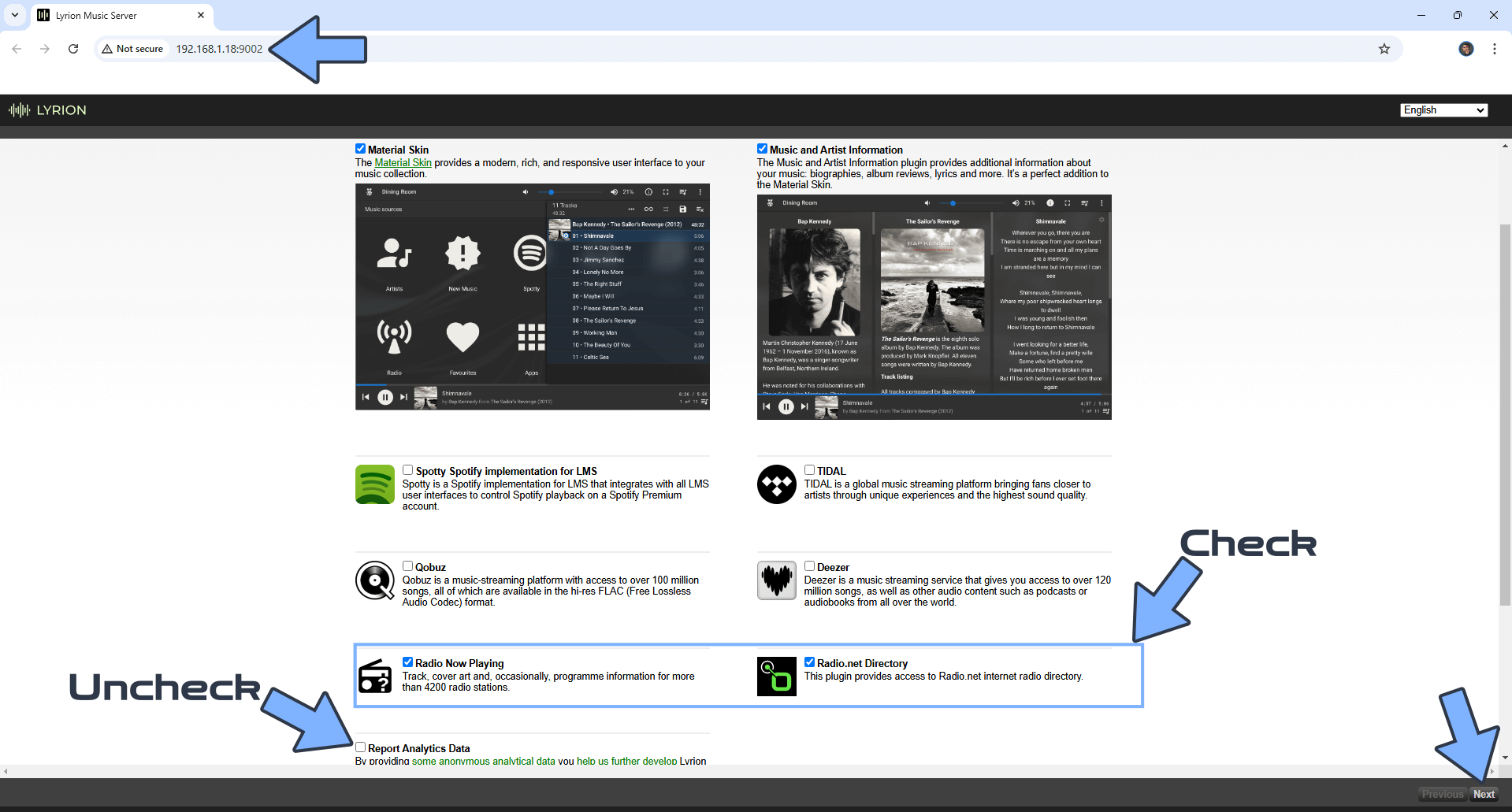Viewport: 1512px width, 812px height.
Task: Bookmark this page using the star icon
Action: click(x=1384, y=49)
